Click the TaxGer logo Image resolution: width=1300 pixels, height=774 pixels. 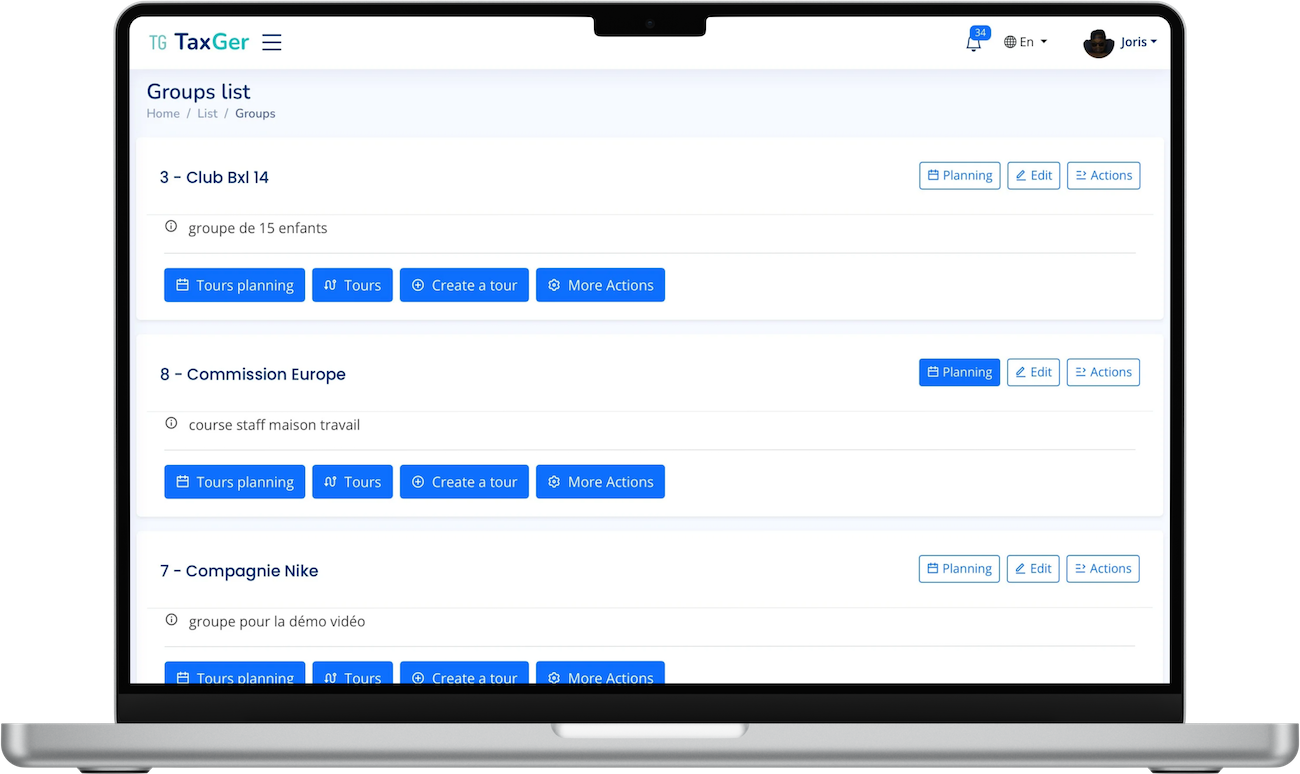(198, 42)
